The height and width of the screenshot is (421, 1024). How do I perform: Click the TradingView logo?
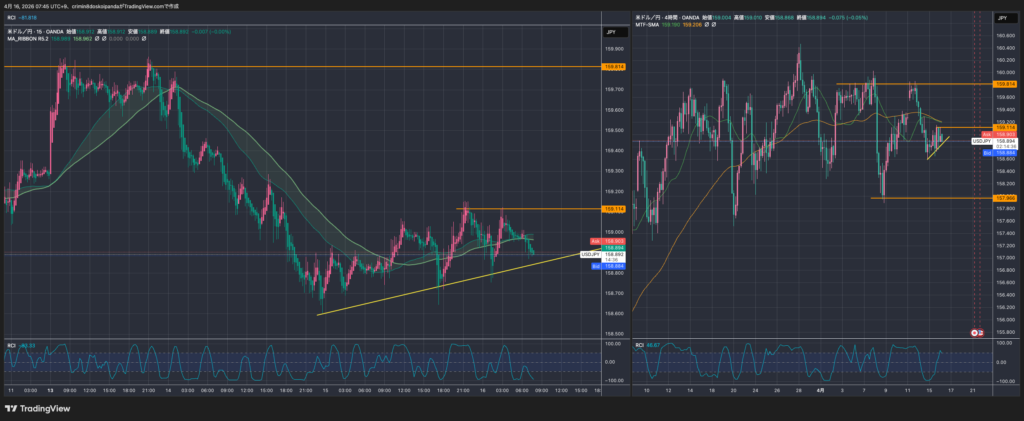point(38,408)
